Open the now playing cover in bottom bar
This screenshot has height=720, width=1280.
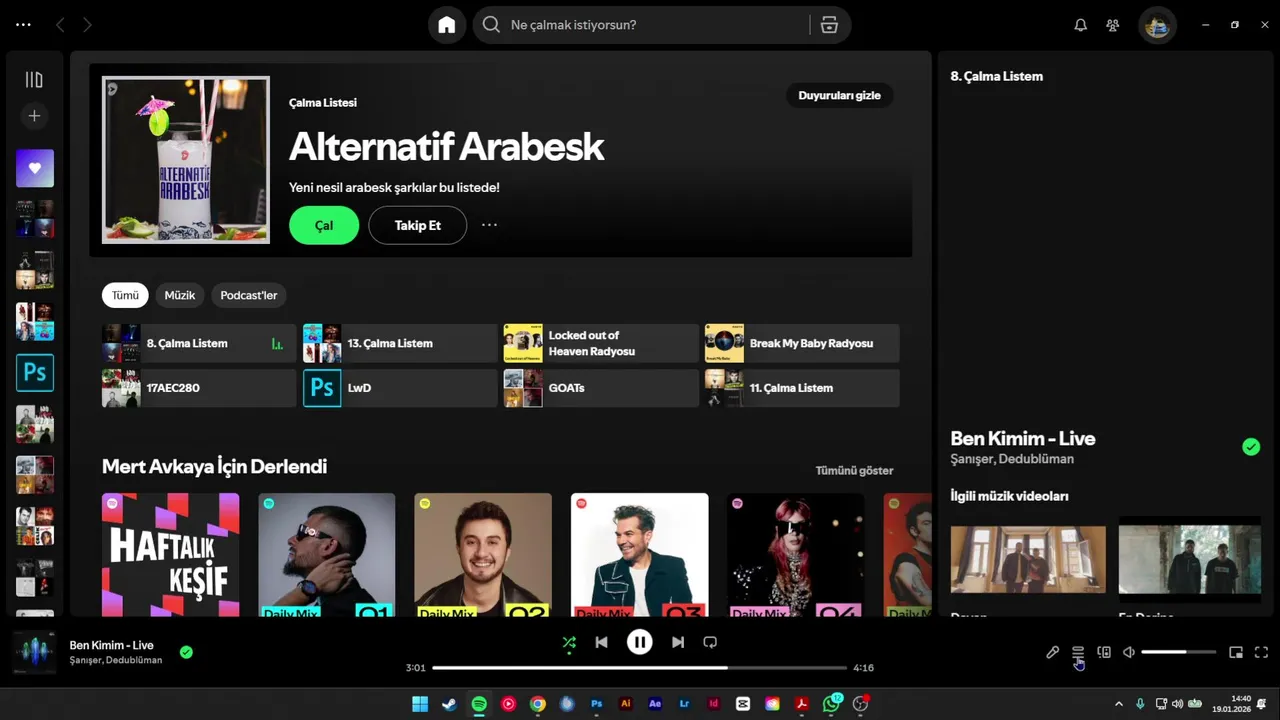pos(35,652)
